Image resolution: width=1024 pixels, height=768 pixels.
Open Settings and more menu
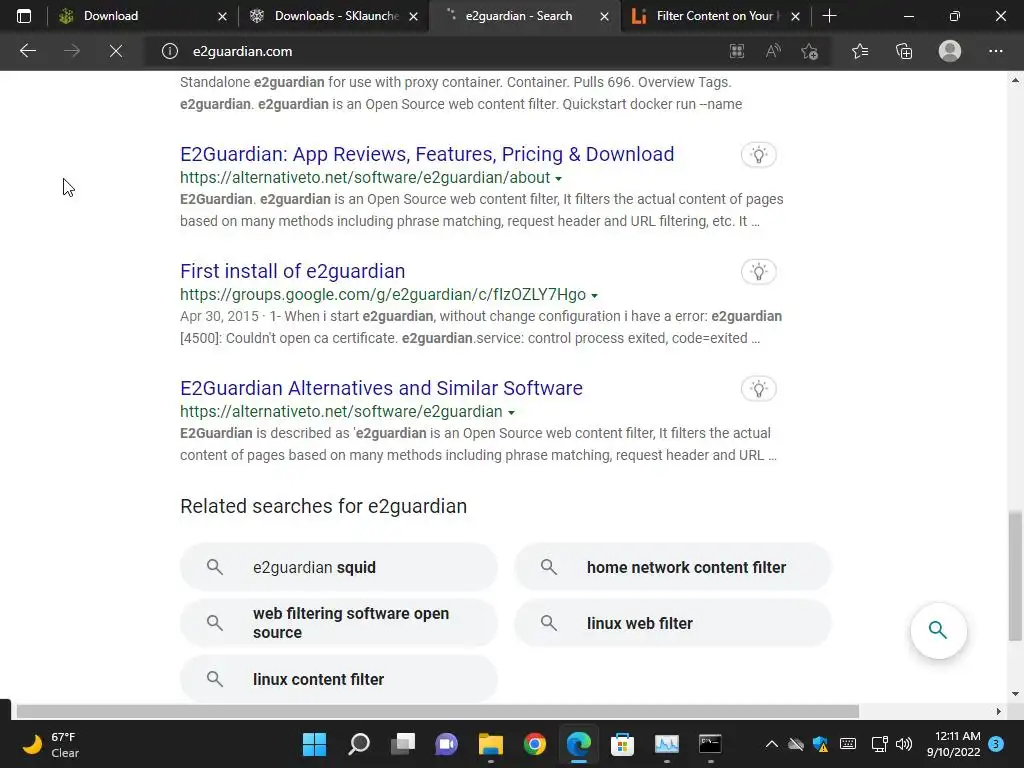click(995, 51)
